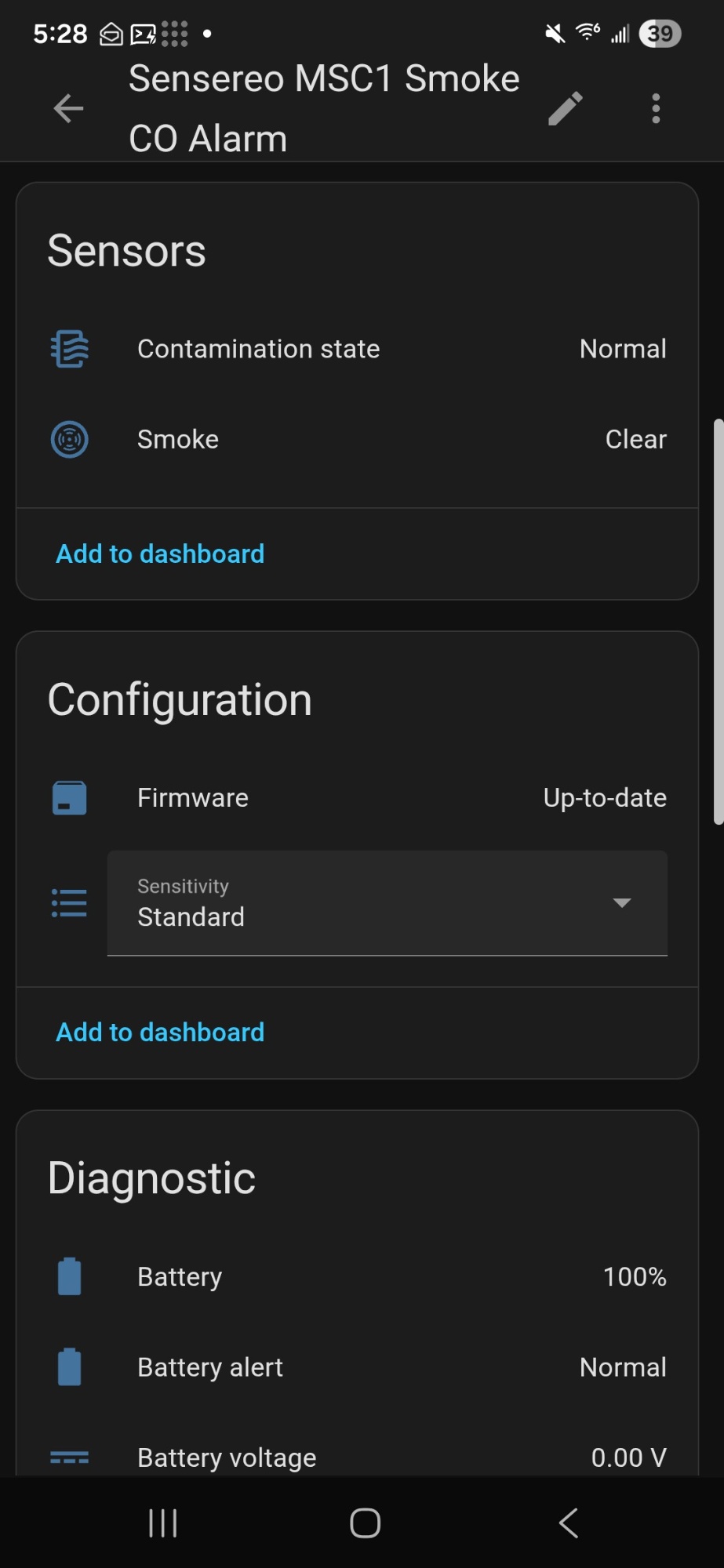Tap the Battery alert icon
The width and height of the screenshot is (724, 1568).
pos(70,1367)
